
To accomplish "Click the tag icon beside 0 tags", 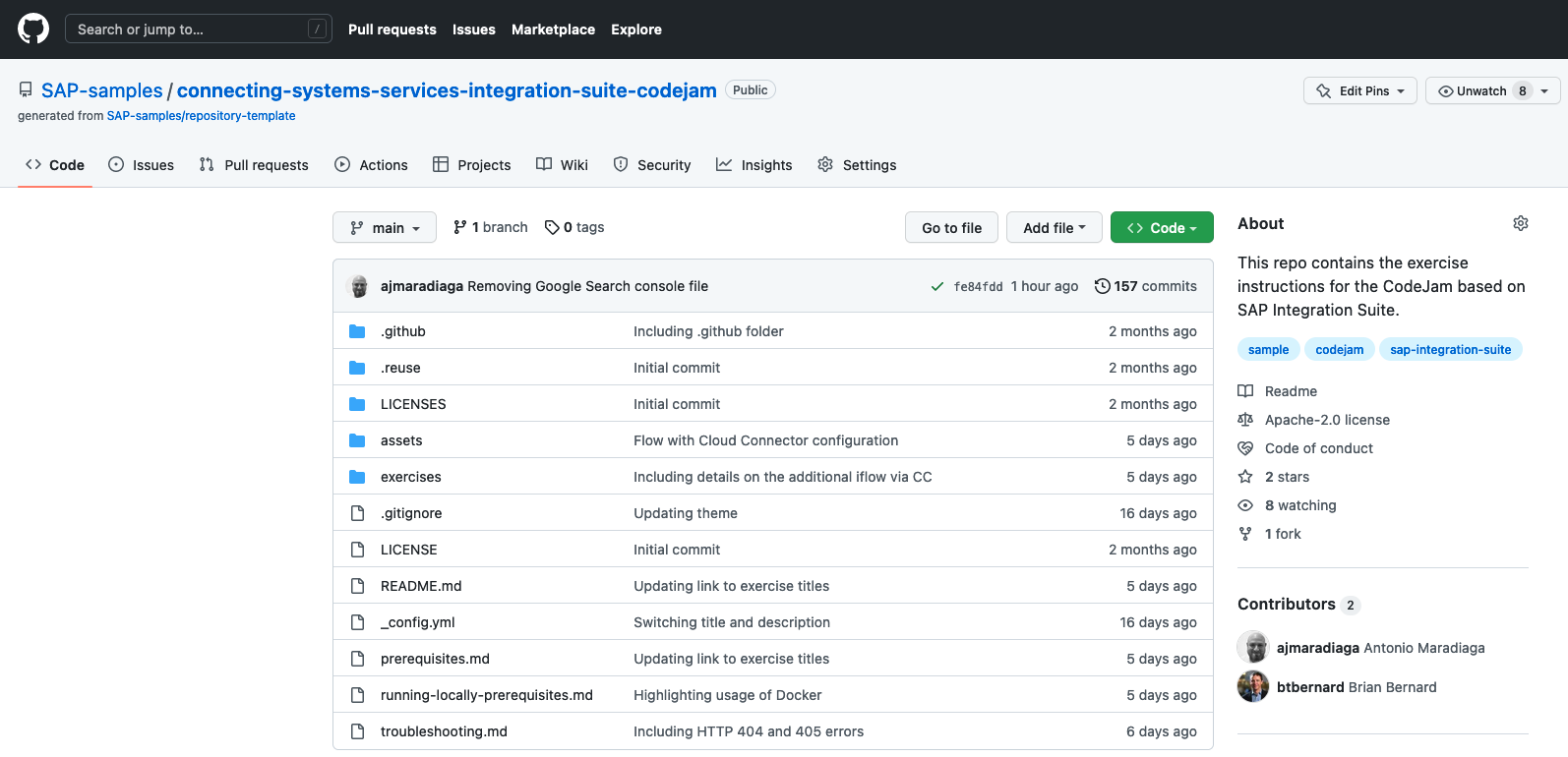I will coord(552,227).
